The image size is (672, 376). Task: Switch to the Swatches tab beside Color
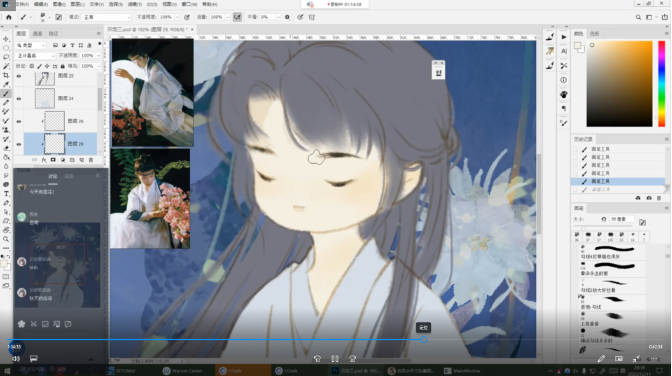tap(594, 33)
